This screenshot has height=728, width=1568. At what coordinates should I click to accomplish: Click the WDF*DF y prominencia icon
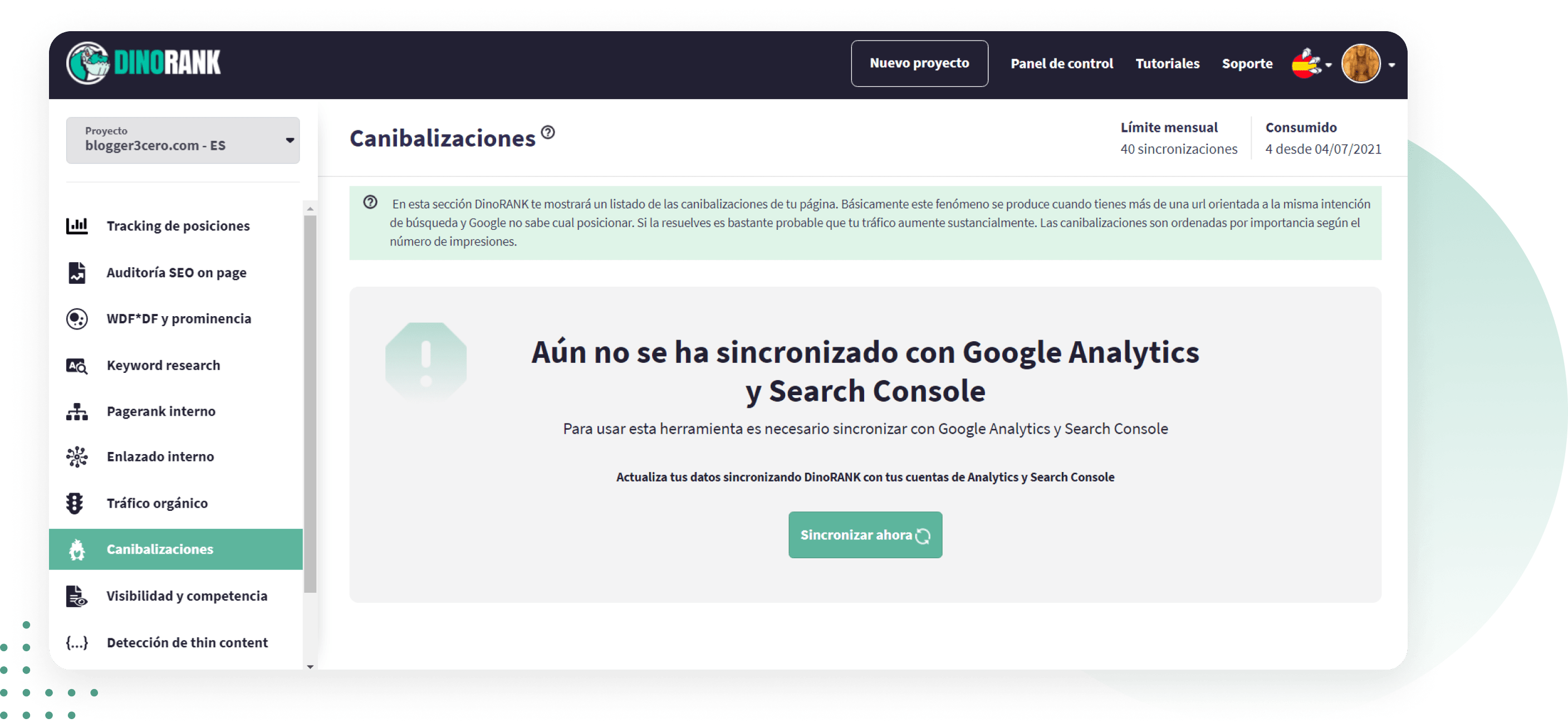coord(77,319)
